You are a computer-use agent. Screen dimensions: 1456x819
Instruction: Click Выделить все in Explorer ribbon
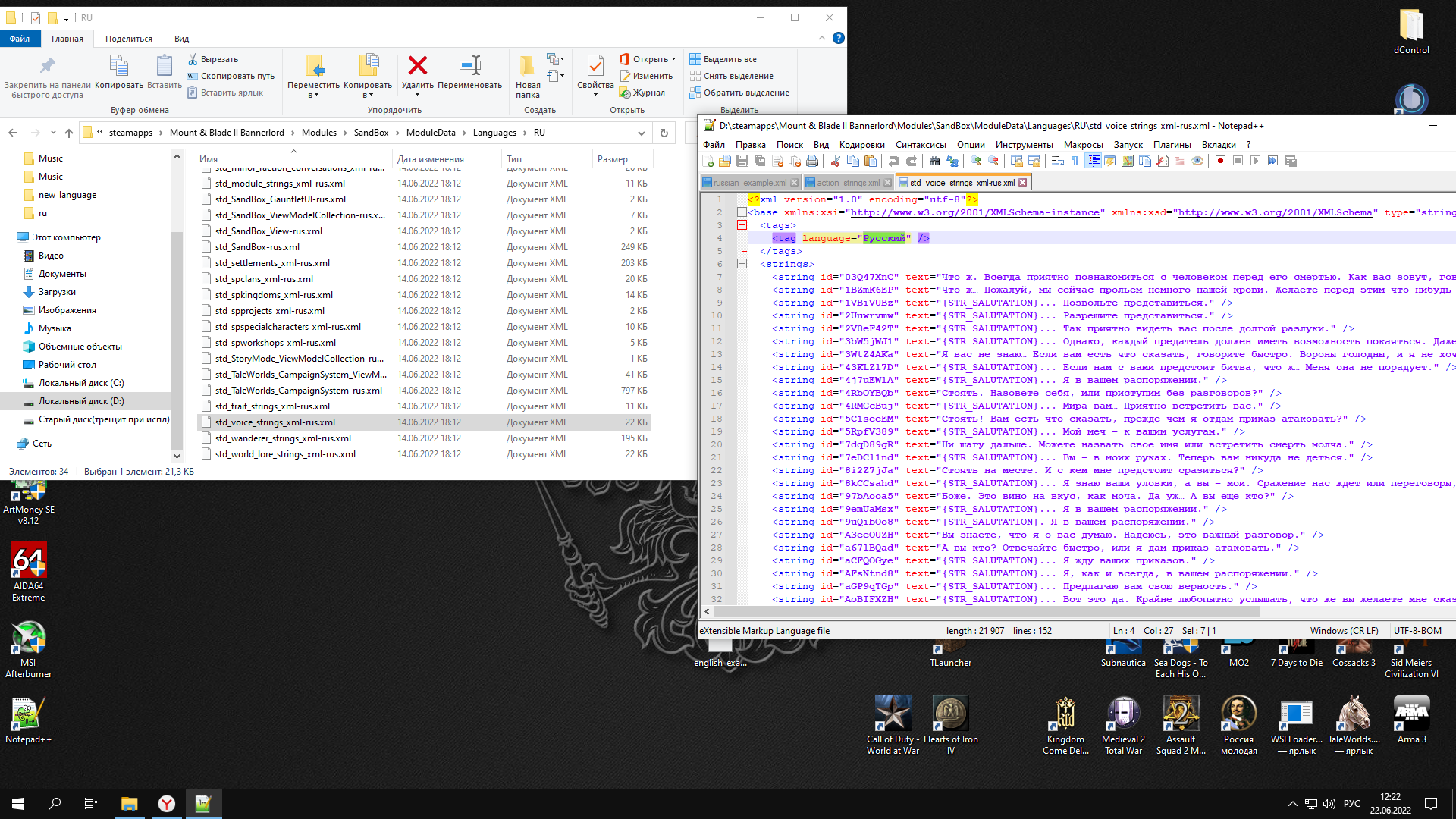pos(723,59)
